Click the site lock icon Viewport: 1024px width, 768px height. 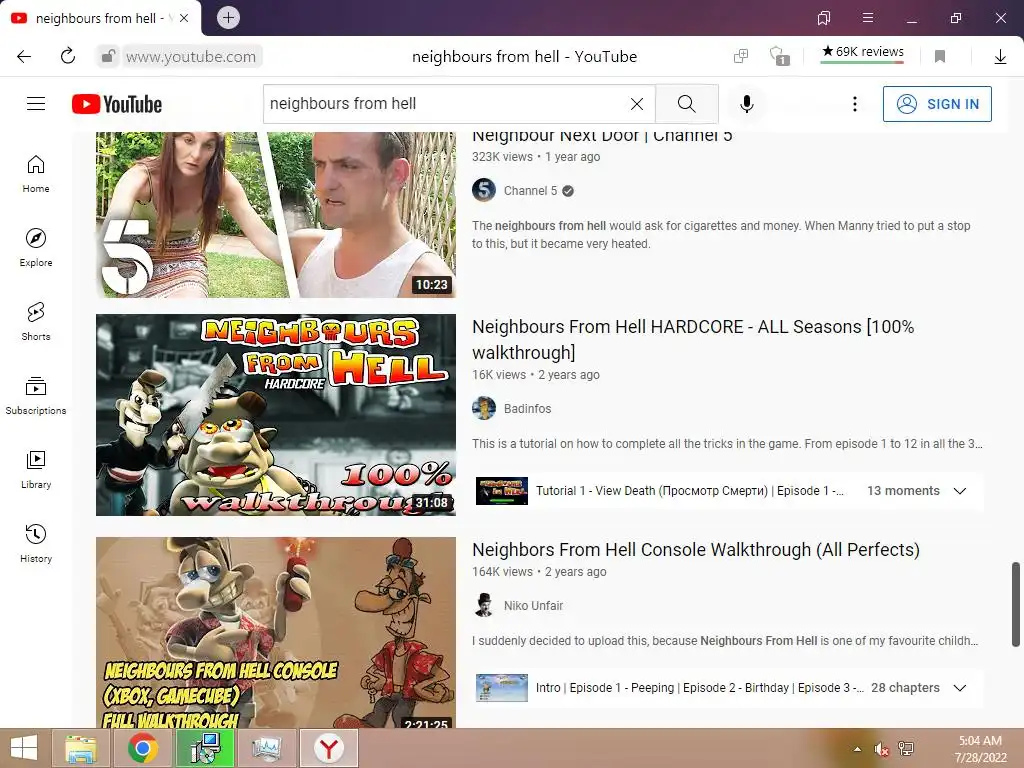pos(108,57)
